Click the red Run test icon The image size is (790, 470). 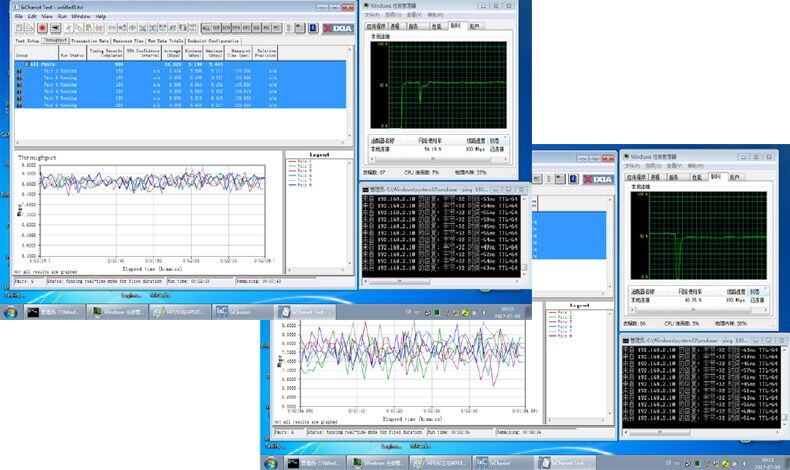click(42, 28)
